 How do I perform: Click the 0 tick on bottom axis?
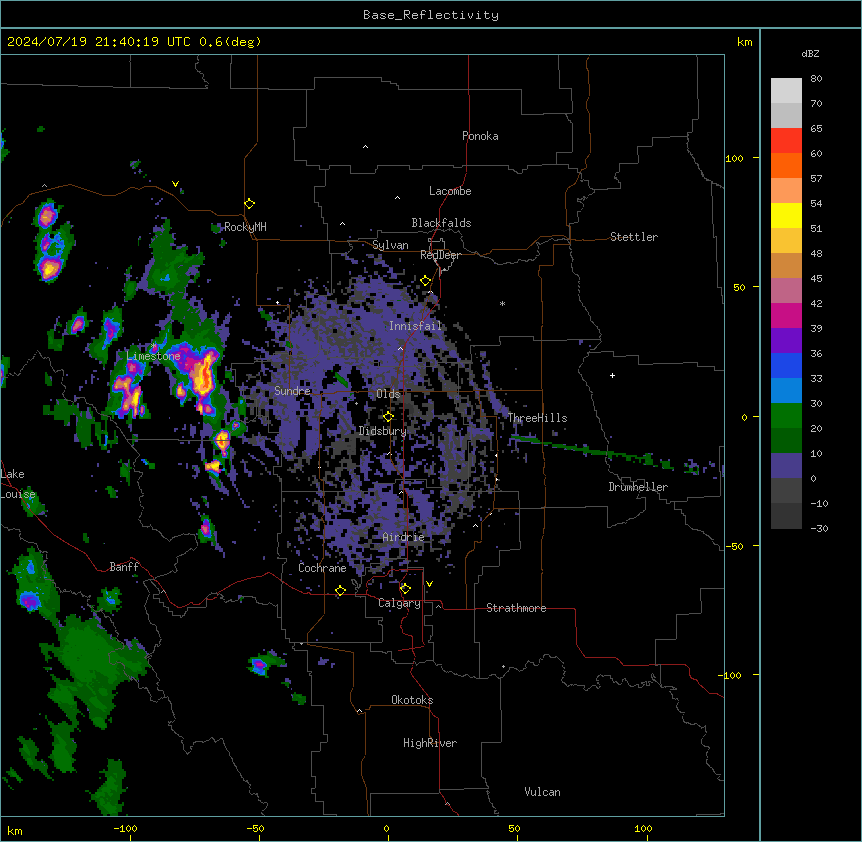tap(386, 828)
